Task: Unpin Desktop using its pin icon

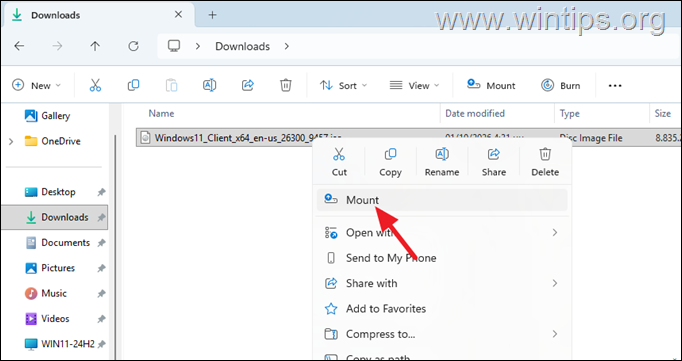Action: 101,192
